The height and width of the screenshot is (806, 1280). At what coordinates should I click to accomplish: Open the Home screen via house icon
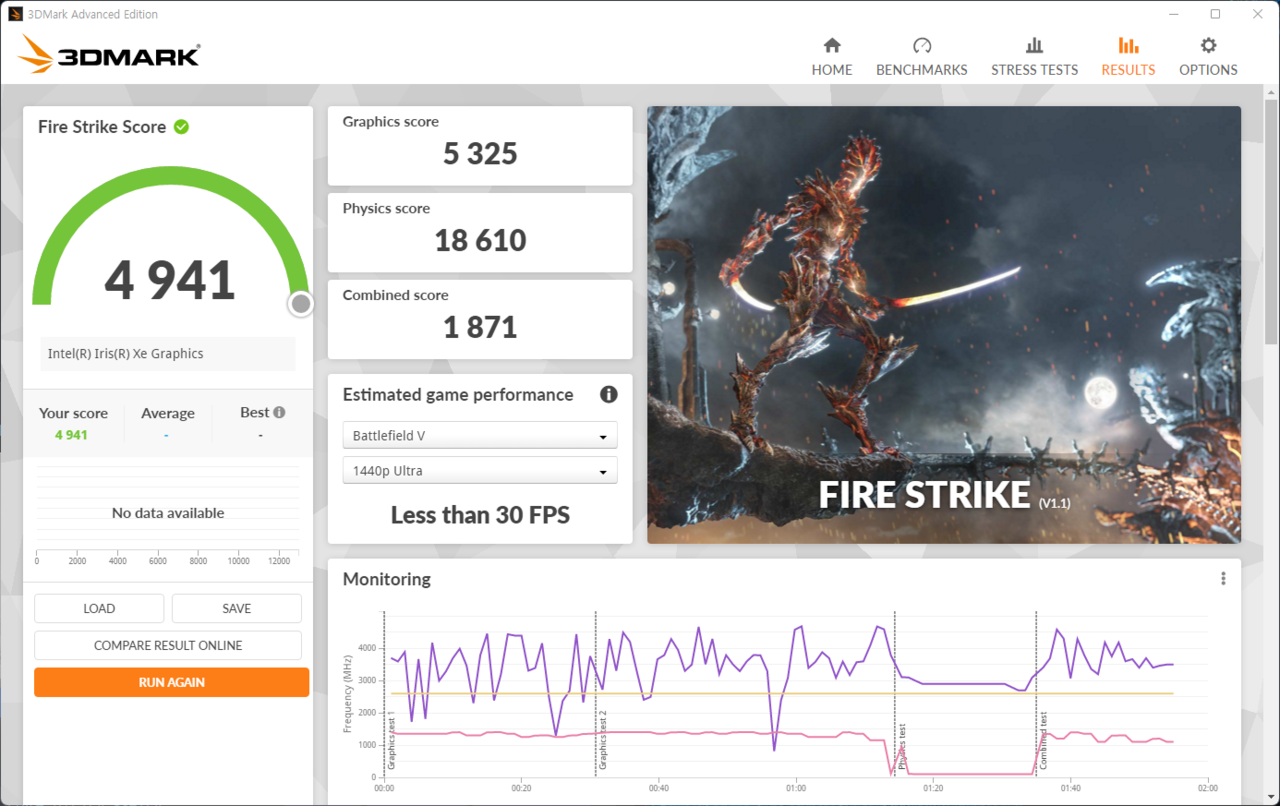pos(831,45)
